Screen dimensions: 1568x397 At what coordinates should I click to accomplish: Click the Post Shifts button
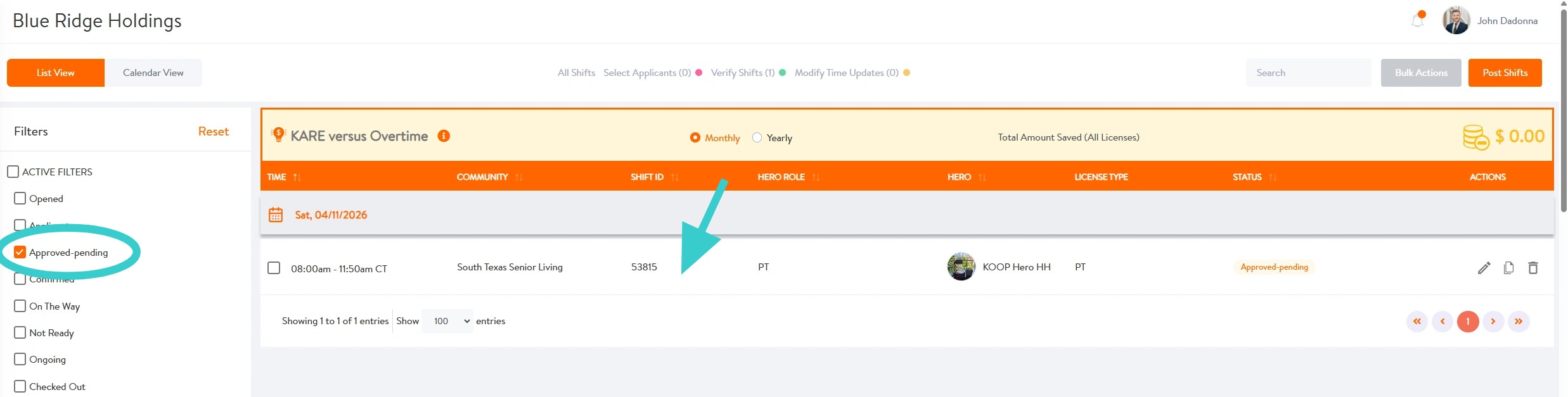click(1505, 73)
